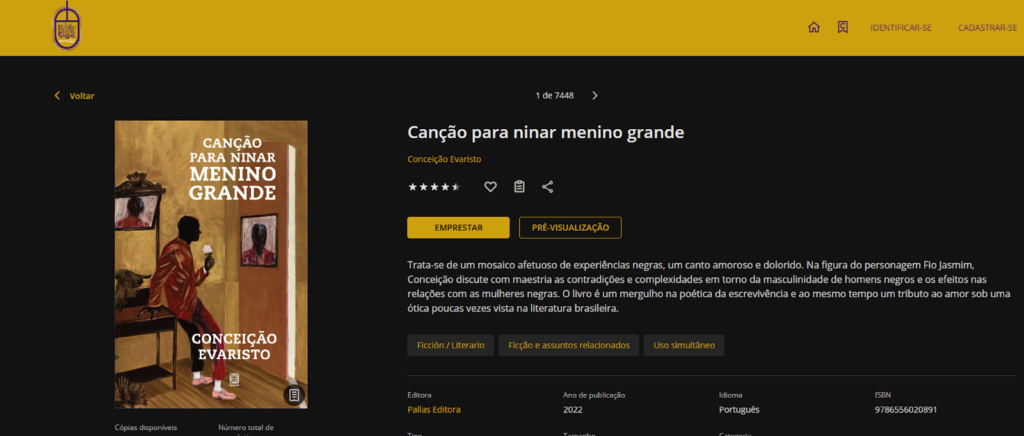Click the ebook format icon on cover

pyautogui.click(x=294, y=395)
